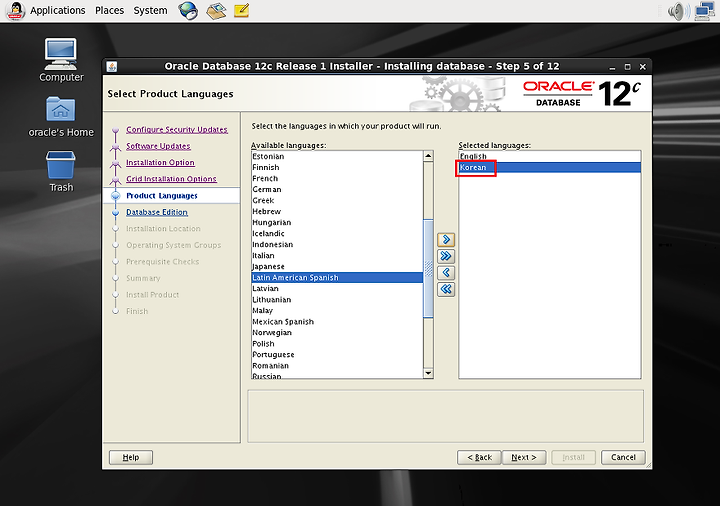Select Malay in available languages

point(337,311)
